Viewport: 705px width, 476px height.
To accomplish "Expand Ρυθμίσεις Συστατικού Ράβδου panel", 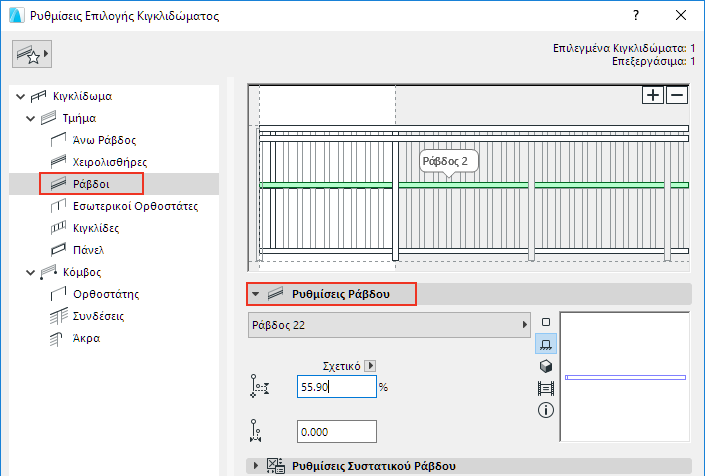I will pos(255,466).
